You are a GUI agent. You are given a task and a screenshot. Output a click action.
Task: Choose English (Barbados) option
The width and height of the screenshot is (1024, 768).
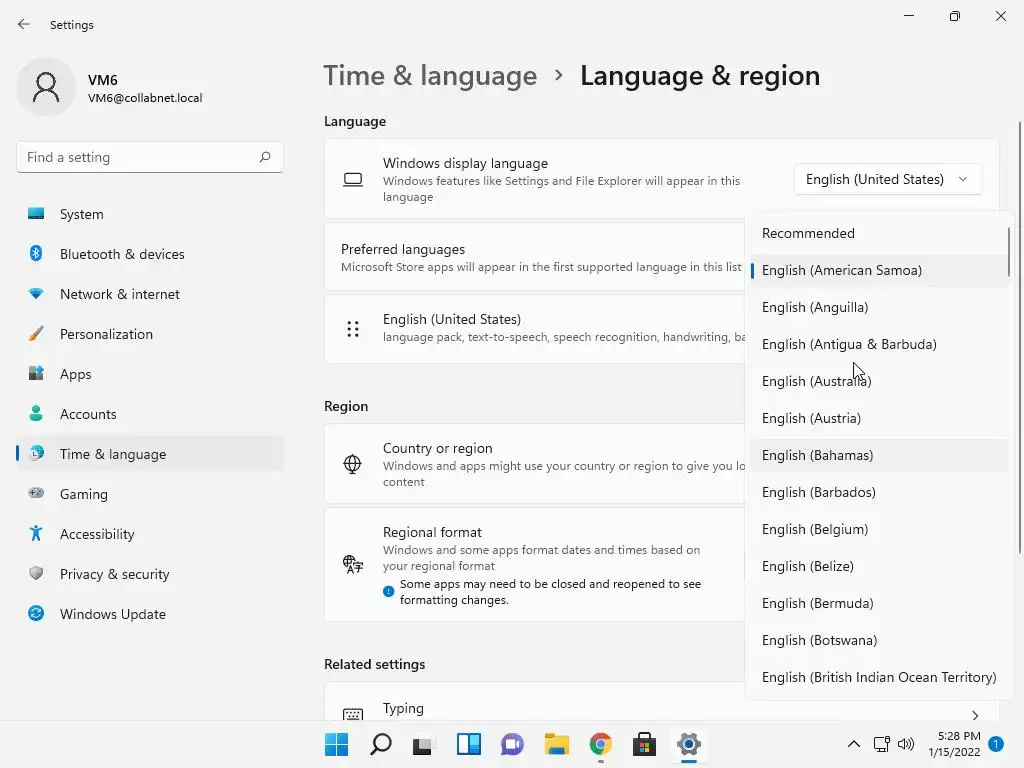point(879,492)
